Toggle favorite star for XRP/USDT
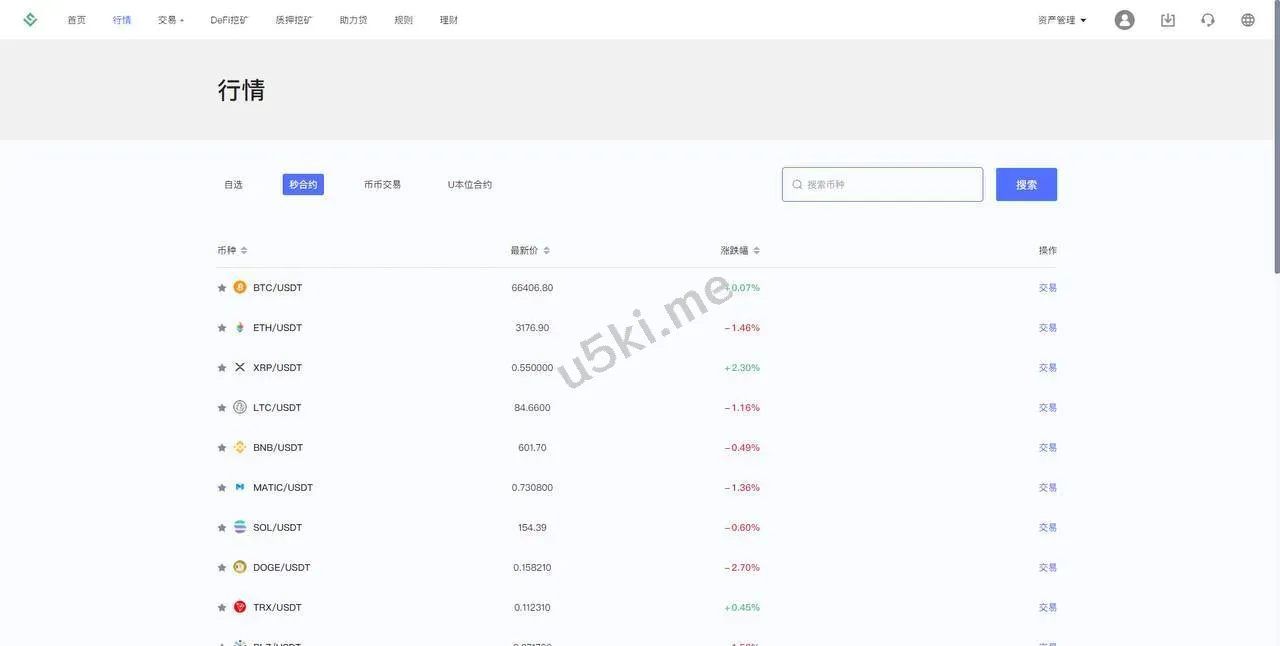This screenshot has height=646, width=1280. (222, 368)
